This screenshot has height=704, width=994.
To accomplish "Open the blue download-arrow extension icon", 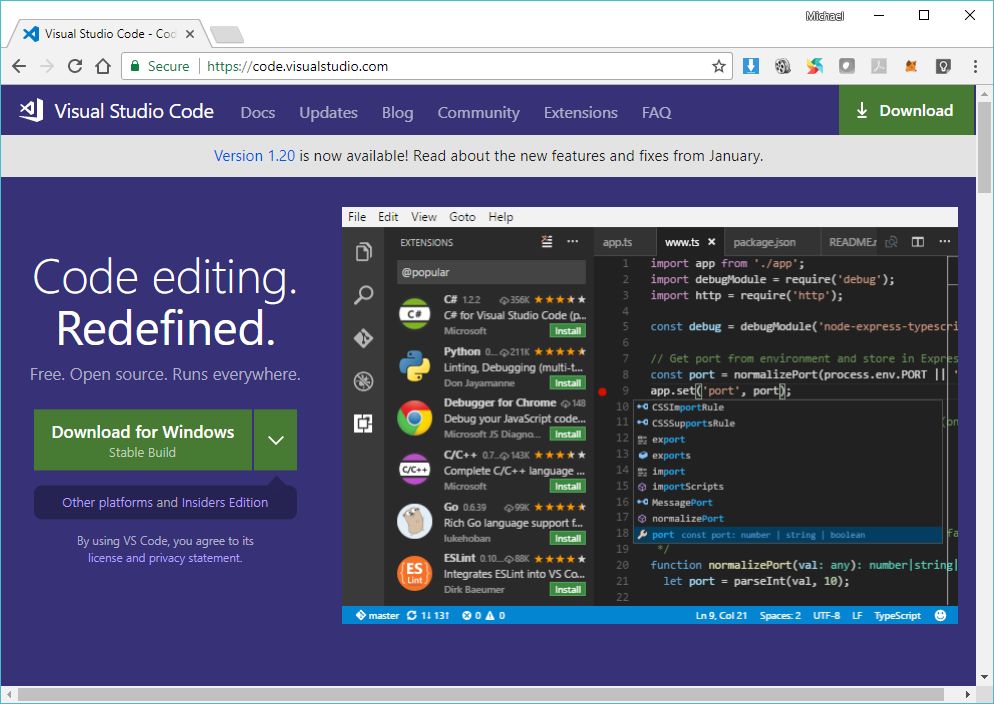I will click(x=751, y=66).
